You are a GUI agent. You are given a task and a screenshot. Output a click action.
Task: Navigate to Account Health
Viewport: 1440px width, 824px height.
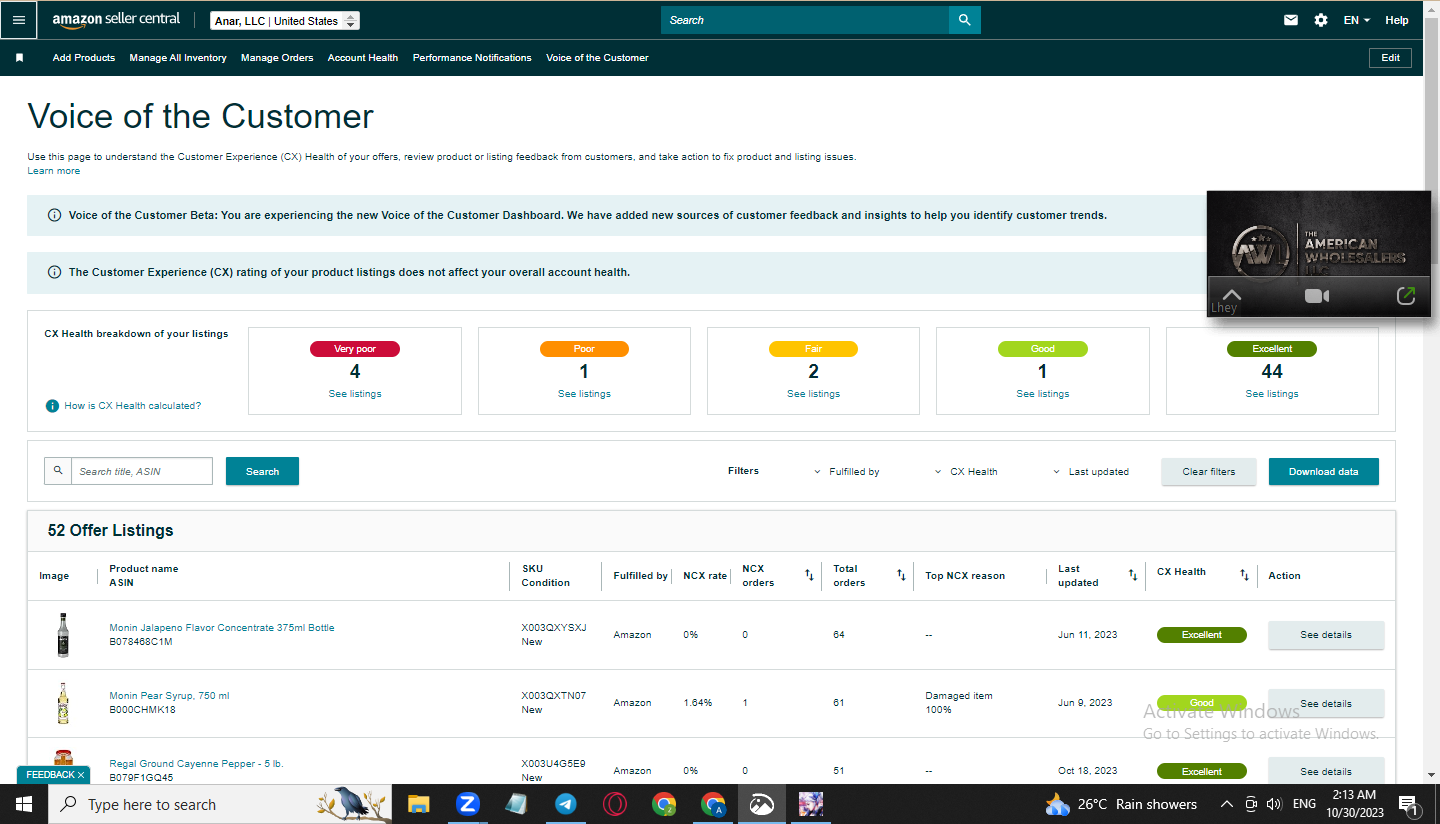pyautogui.click(x=363, y=58)
